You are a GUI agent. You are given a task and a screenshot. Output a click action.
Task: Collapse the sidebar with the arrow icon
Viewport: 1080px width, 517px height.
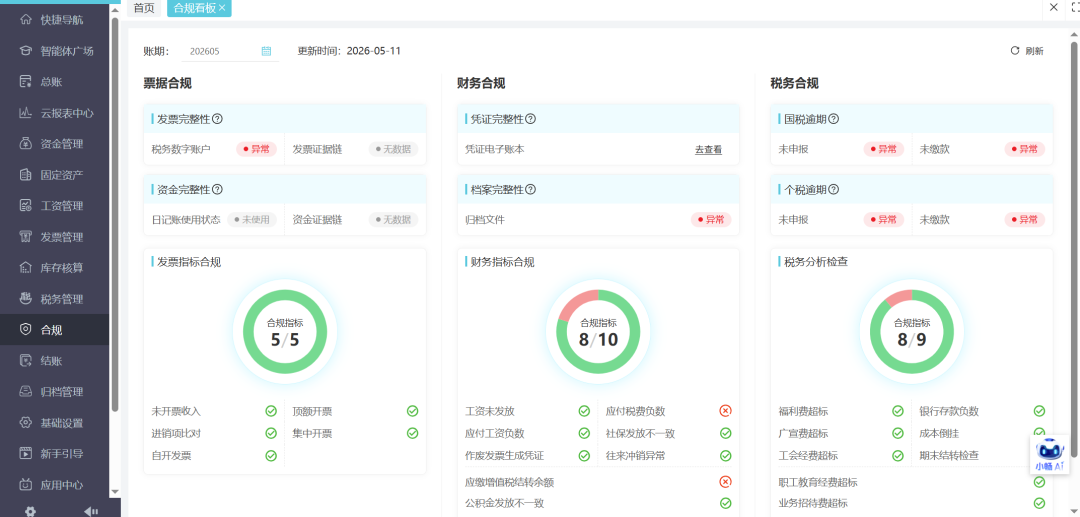pos(90,511)
